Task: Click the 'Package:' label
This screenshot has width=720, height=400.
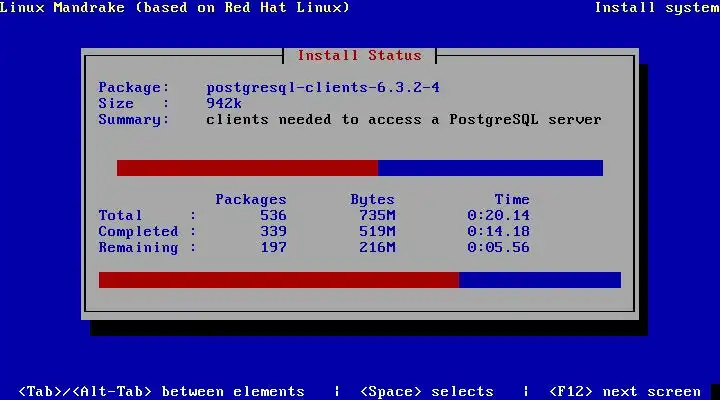Action: tap(134, 87)
